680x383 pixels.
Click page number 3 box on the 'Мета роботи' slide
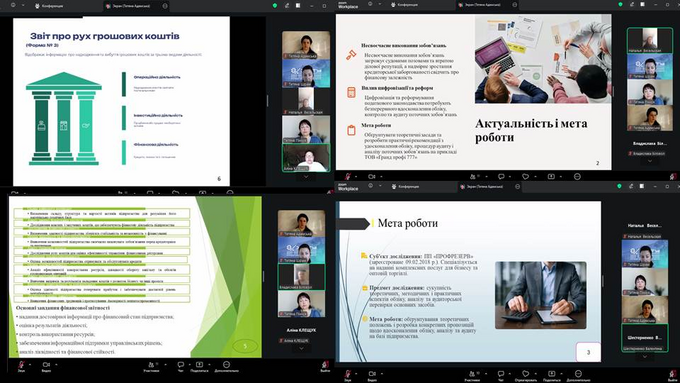point(588,352)
